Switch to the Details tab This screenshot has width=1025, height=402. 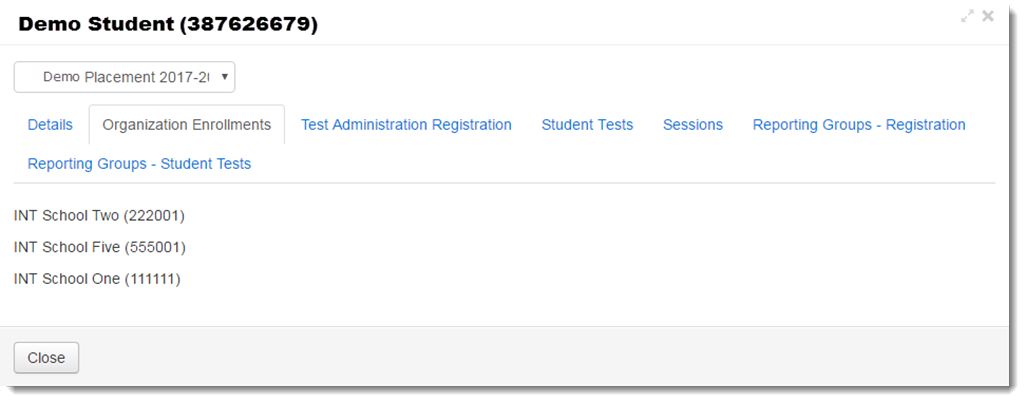coord(50,125)
